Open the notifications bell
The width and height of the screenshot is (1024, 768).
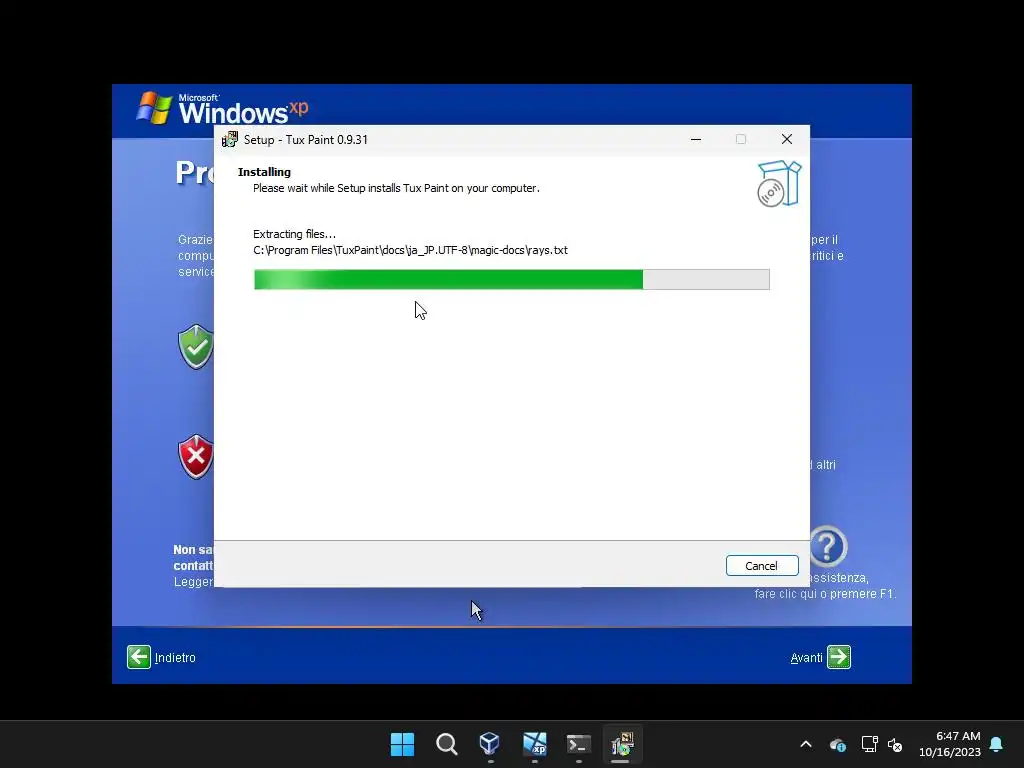[x=997, y=744]
